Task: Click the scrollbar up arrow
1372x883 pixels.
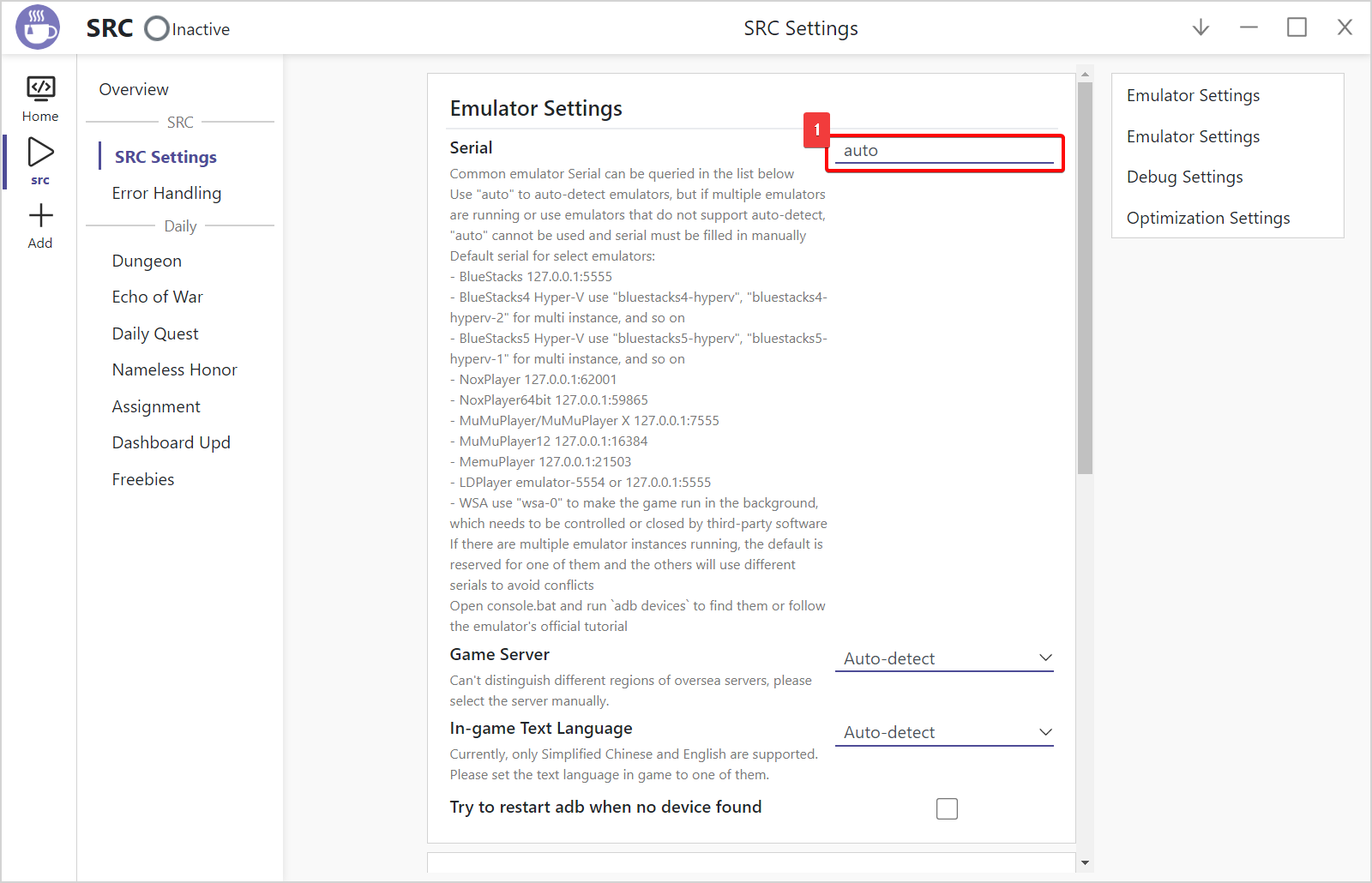Action: click(1085, 74)
